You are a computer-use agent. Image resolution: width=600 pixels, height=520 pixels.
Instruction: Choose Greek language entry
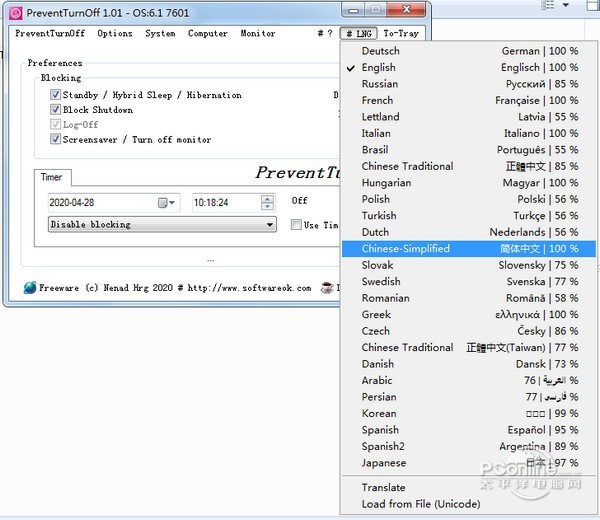[x=469, y=314]
